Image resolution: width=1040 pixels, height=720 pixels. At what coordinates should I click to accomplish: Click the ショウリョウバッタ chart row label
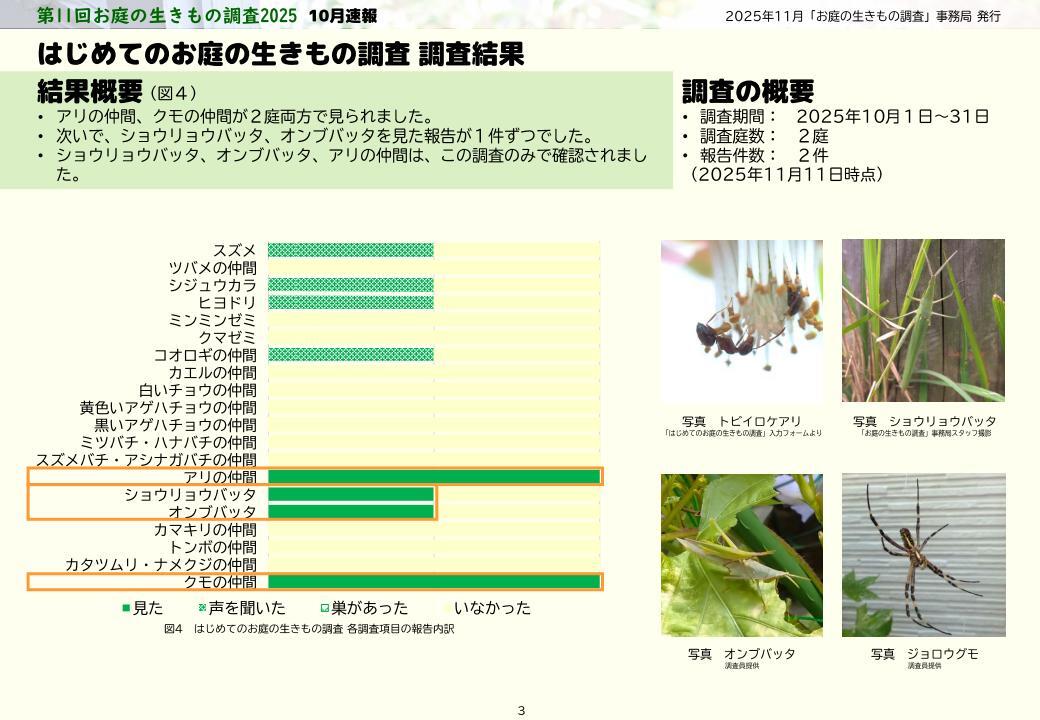(x=190, y=495)
